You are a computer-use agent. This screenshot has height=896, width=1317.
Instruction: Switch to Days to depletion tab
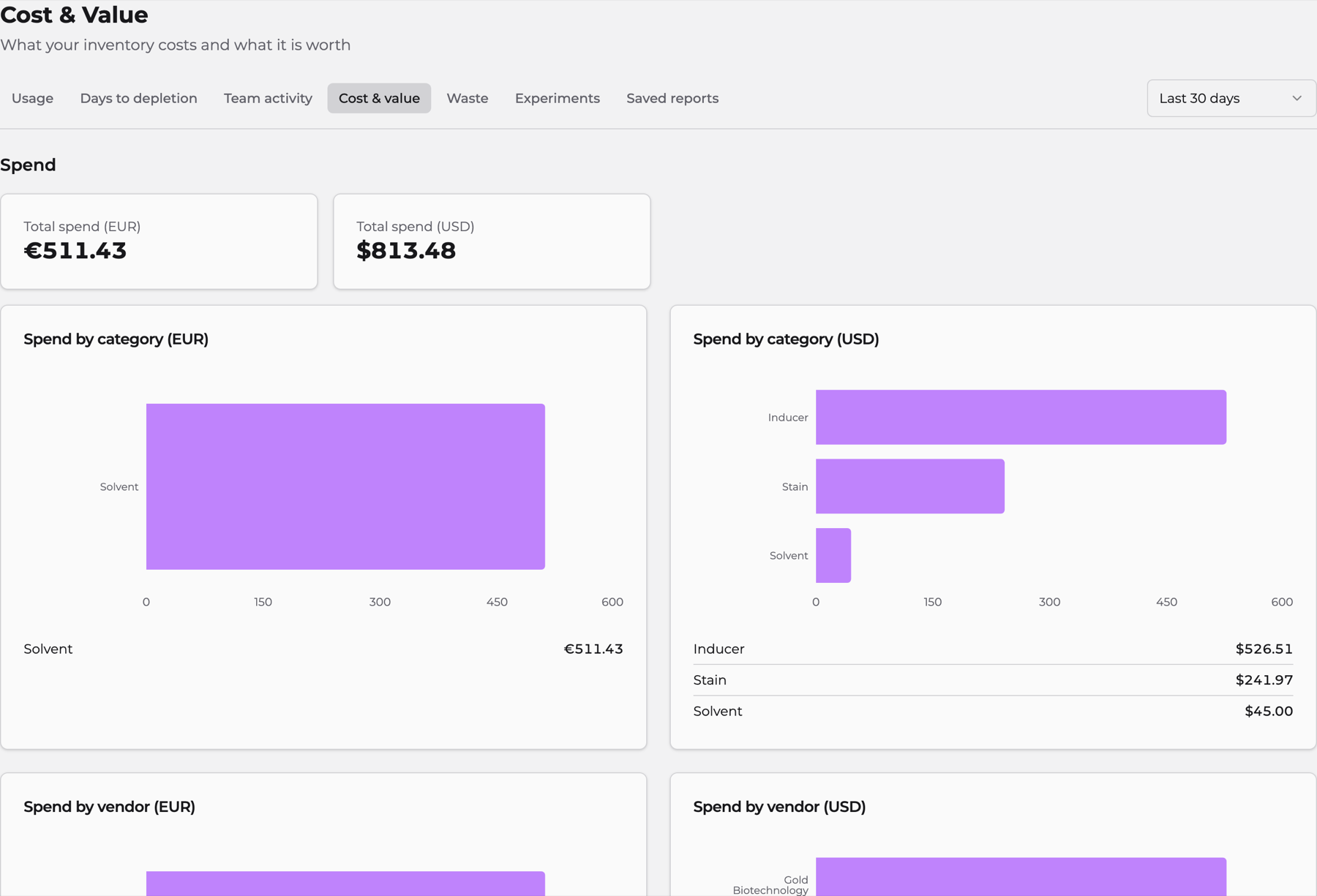click(138, 98)
